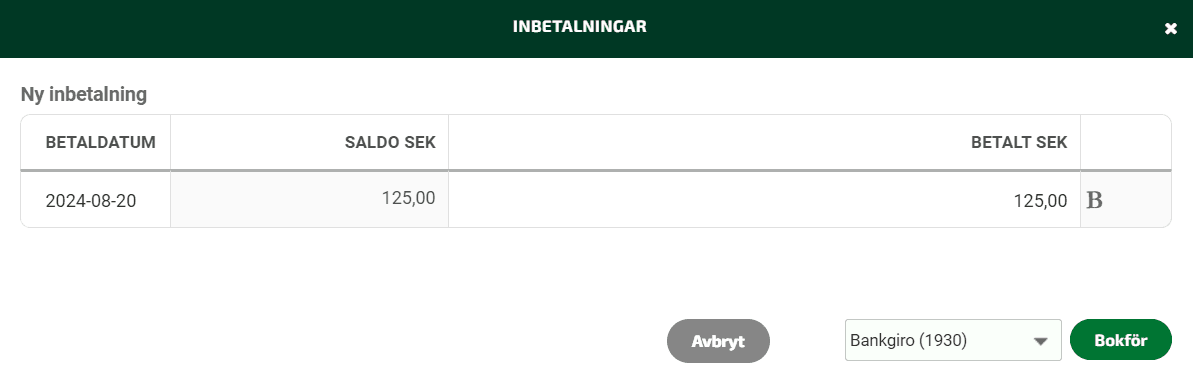
Task: Expand the payment account list arrow
Action: click(x=1040, y=342)
